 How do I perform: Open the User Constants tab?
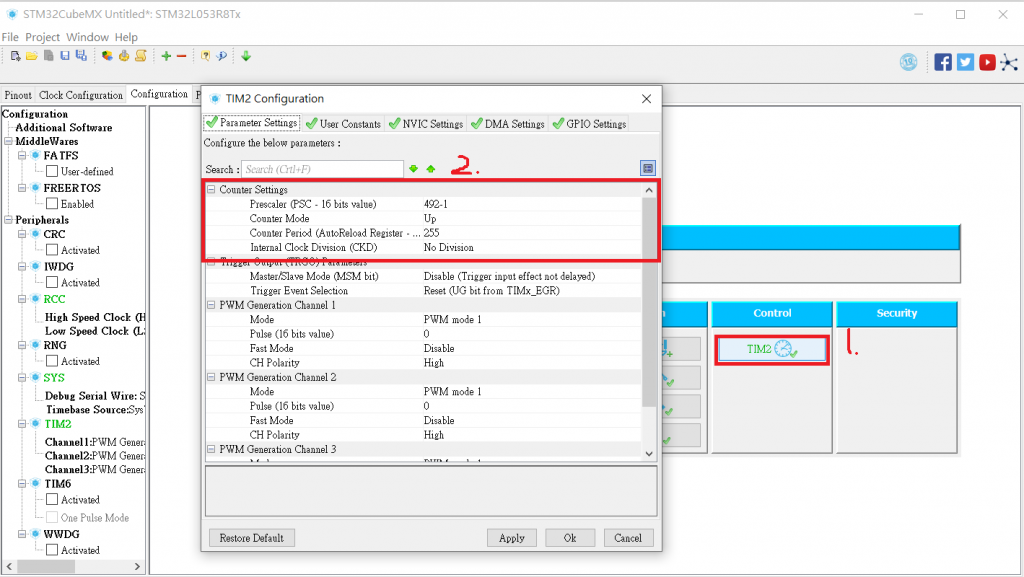344,123
